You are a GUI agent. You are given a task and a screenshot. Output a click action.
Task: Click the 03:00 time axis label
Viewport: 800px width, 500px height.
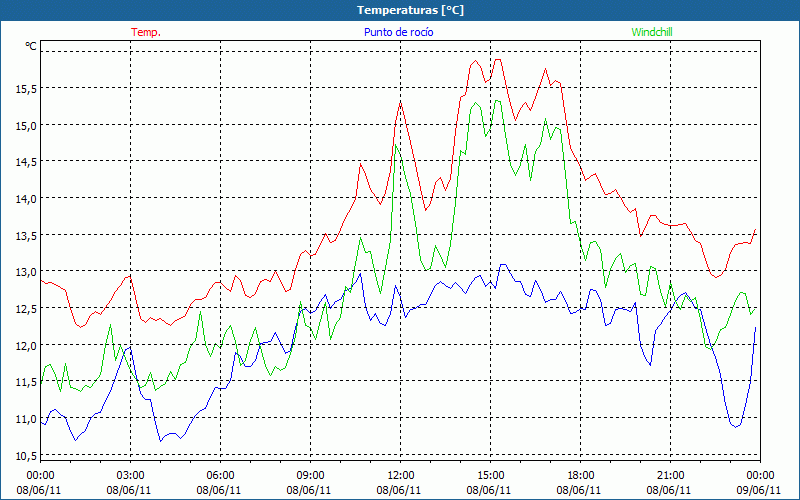click(131, 476)
